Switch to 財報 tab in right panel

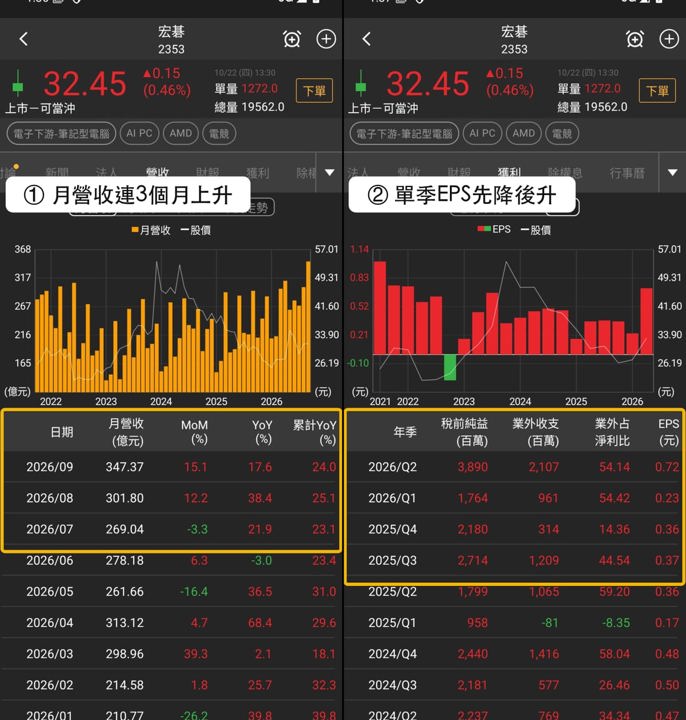(x=459, y=173)
